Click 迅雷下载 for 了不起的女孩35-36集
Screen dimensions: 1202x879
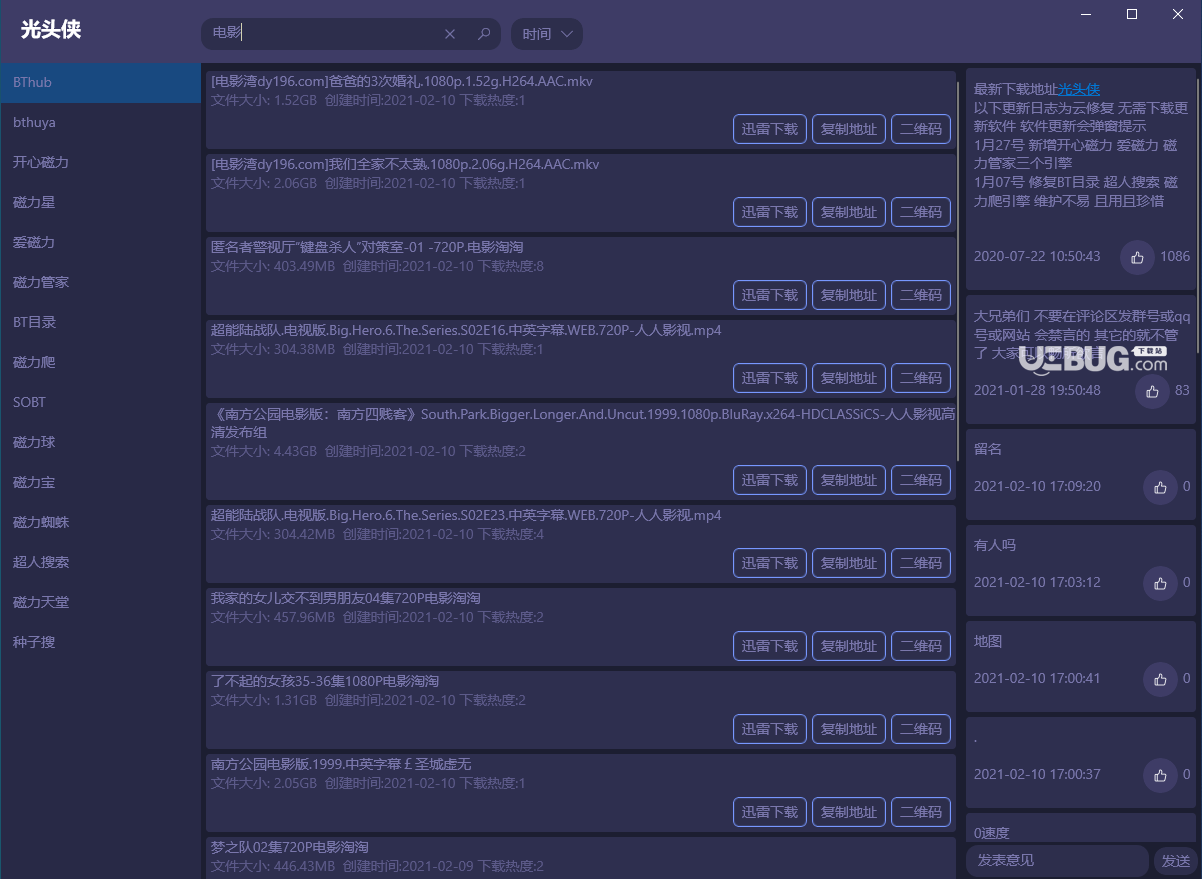770,729
